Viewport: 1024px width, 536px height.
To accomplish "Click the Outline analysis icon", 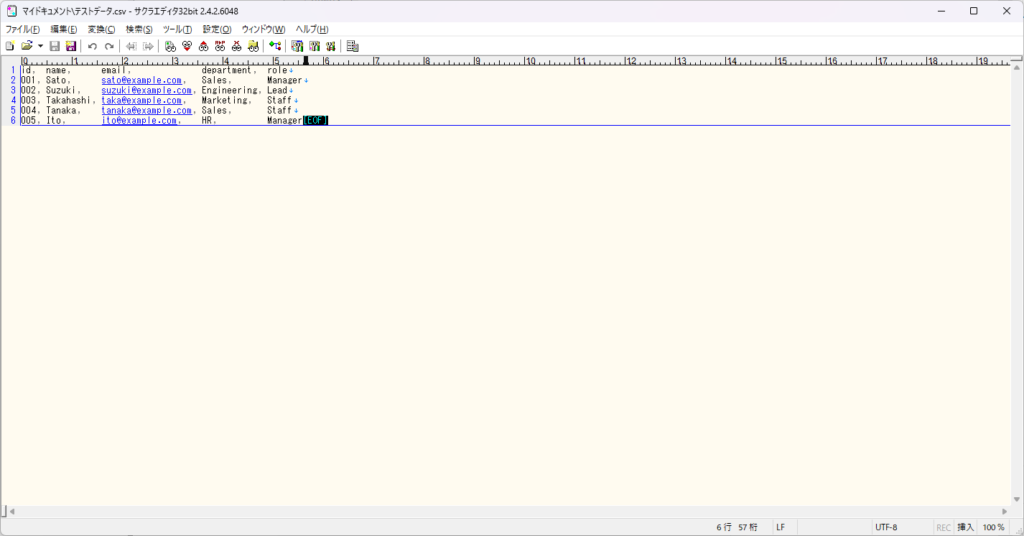I will click(x=353, y=46).
